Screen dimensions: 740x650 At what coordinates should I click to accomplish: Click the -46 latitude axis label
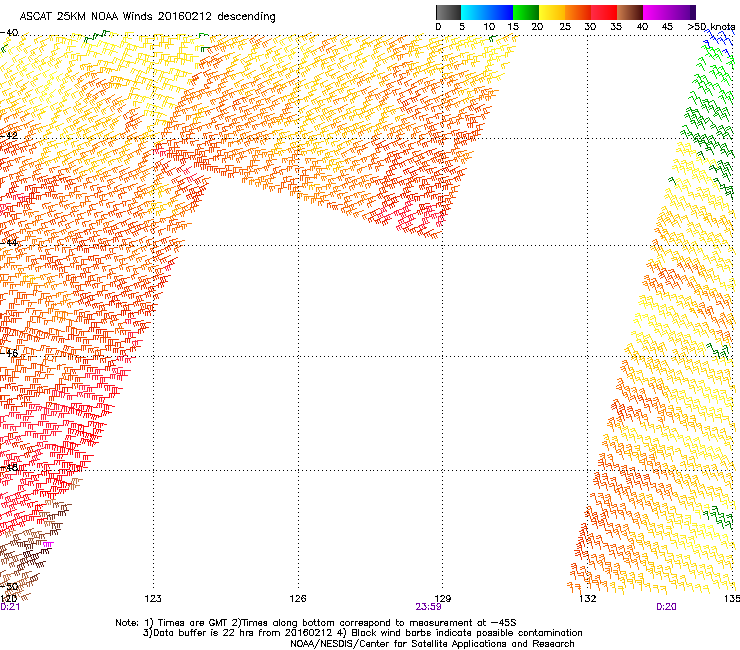(x=9, y=353)
